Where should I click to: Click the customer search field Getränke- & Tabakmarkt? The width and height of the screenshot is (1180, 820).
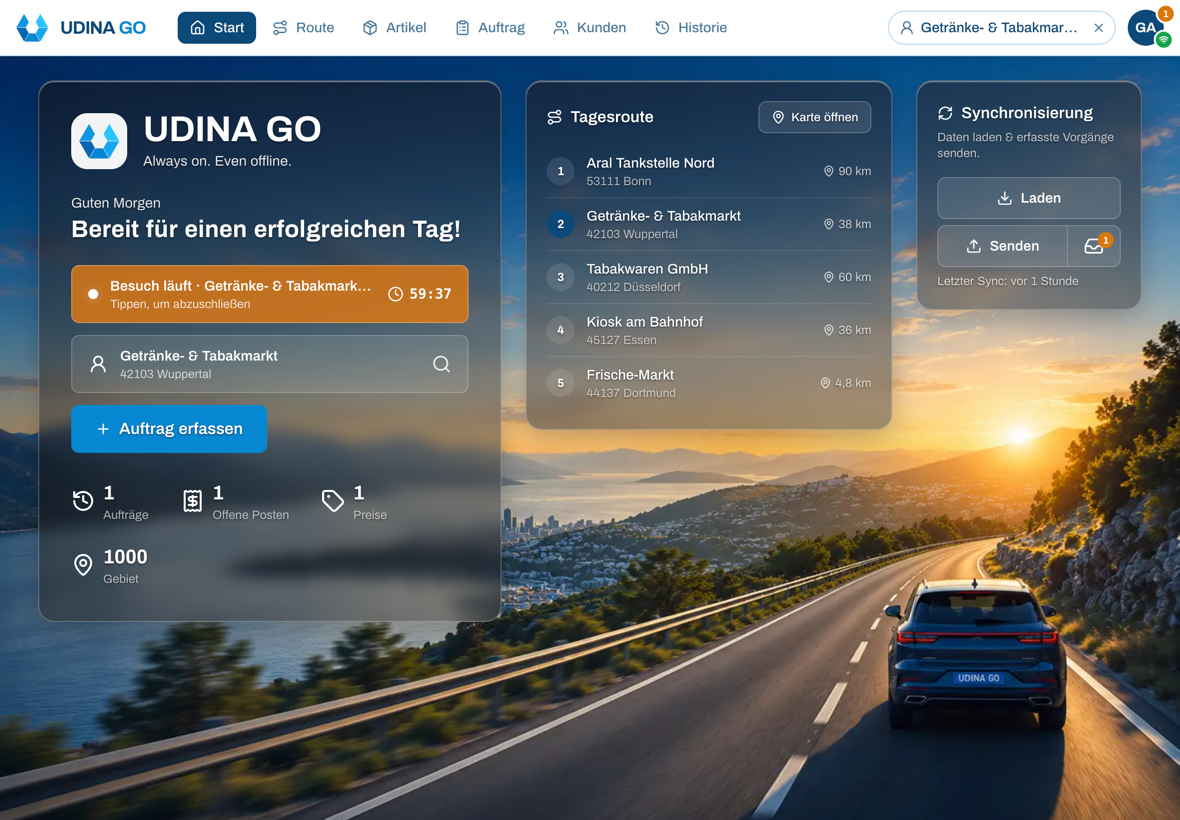tap(269, 364)
